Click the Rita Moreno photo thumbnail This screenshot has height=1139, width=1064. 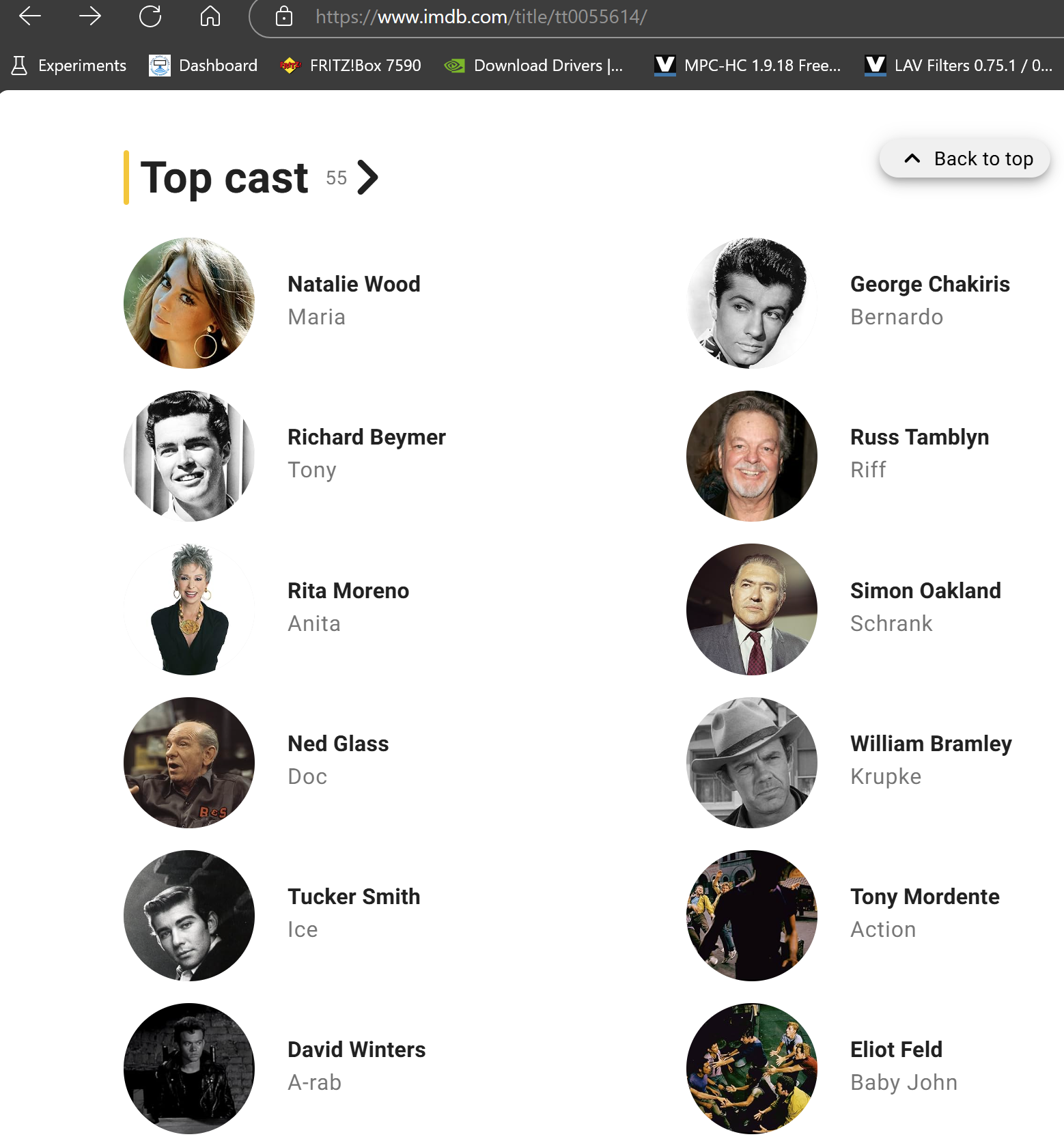tap(189, 609)
